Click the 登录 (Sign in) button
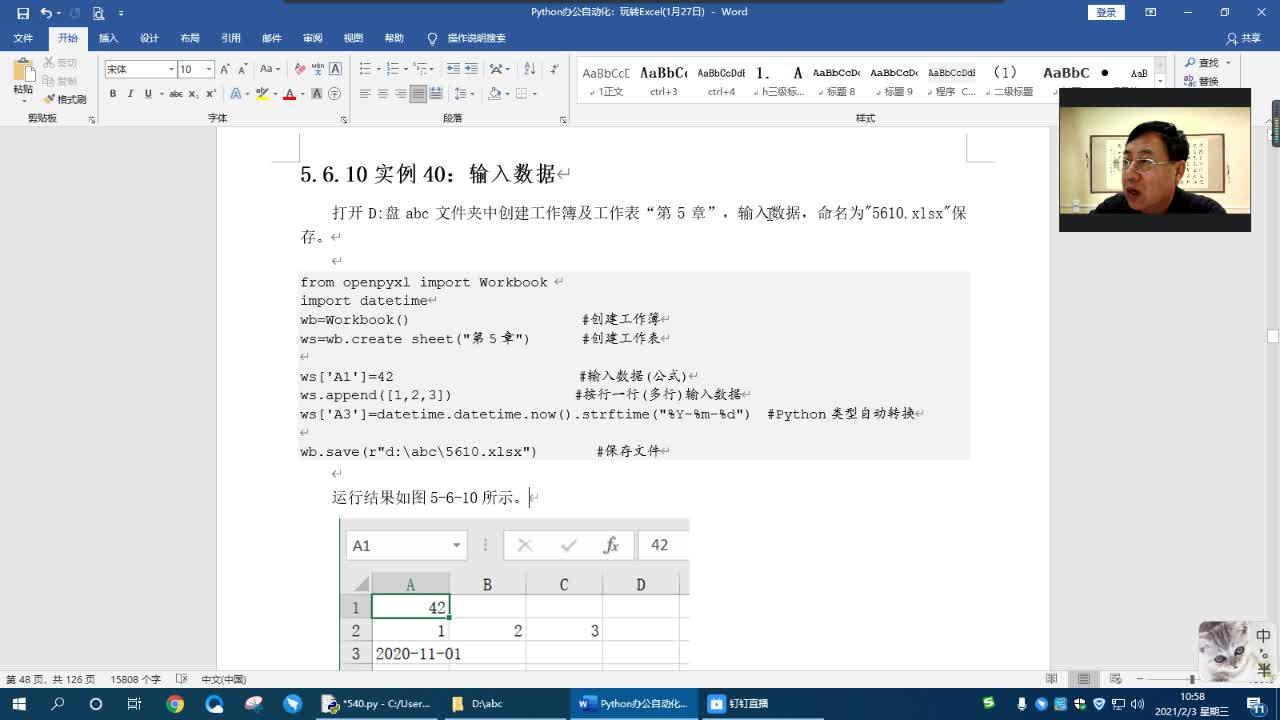The height and width of the screenshot is (720, 1280). point(1106,12)
